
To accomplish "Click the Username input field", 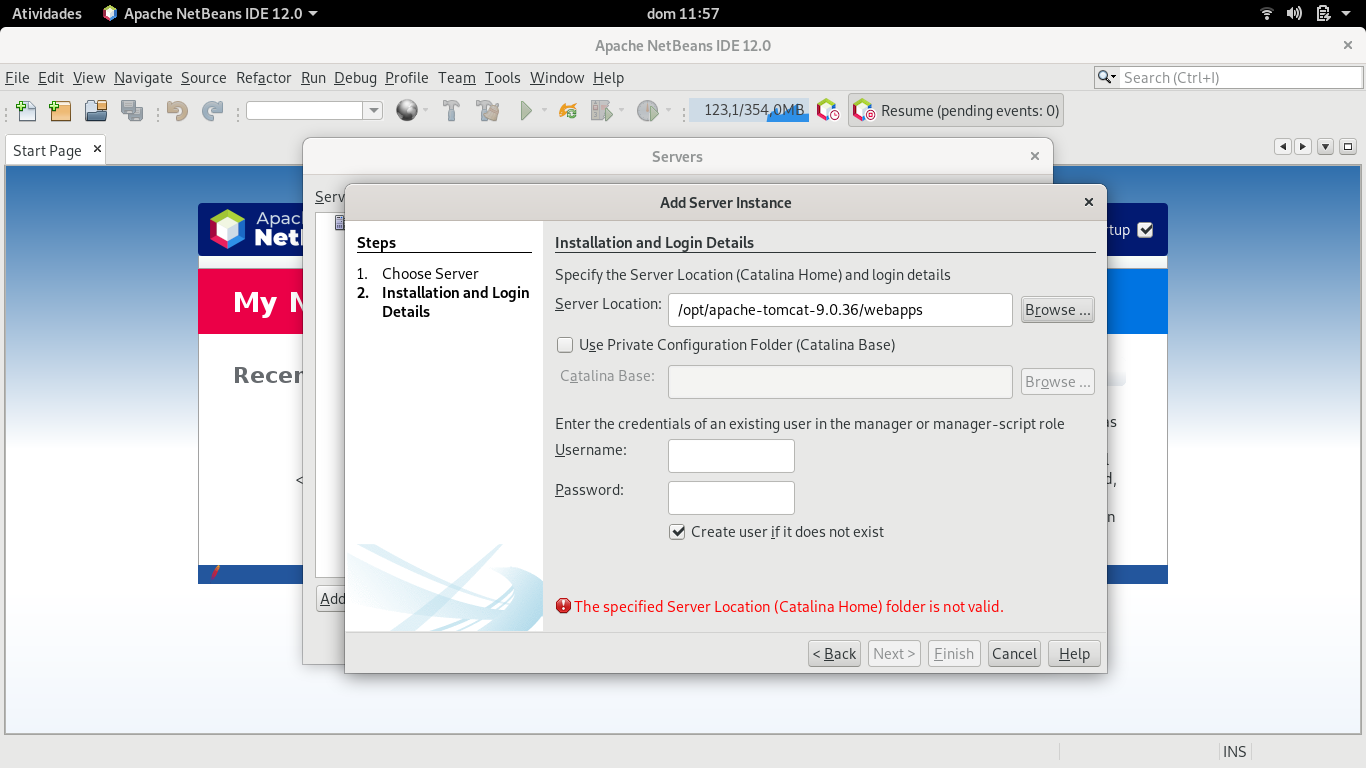I will pos(731,456).
